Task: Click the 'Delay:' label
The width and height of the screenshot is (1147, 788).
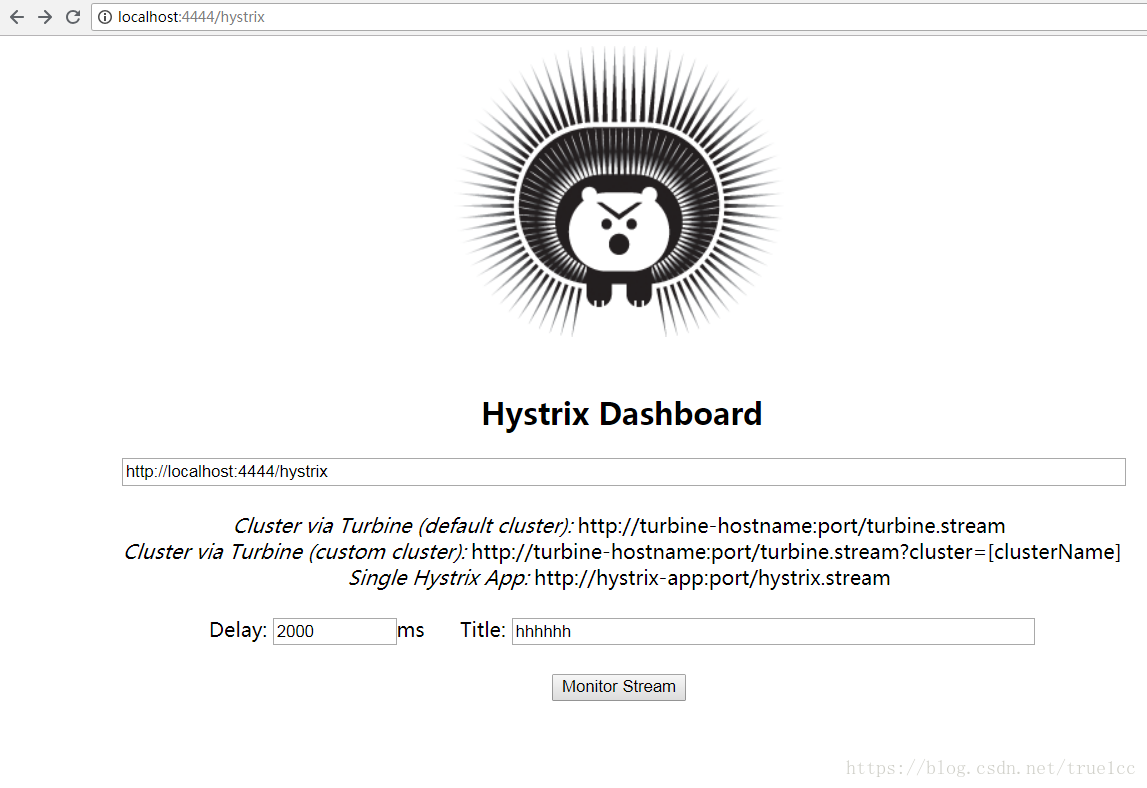Action: pos(238,630)
